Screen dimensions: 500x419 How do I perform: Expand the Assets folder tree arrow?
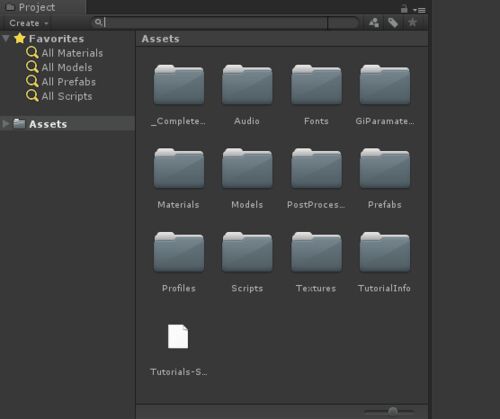pos(5,124)
